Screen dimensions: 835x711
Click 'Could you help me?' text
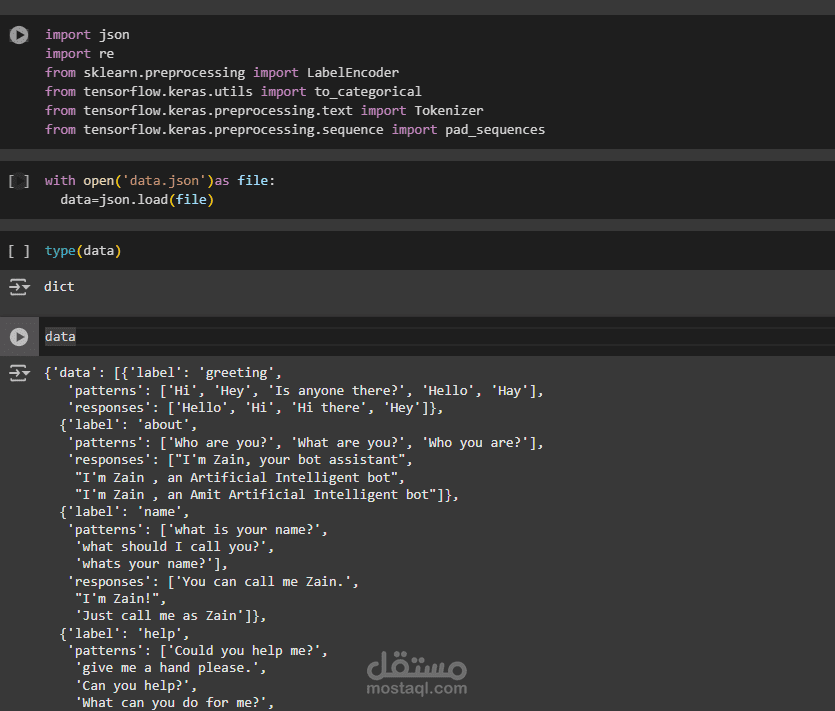click(x=244, y=651)
